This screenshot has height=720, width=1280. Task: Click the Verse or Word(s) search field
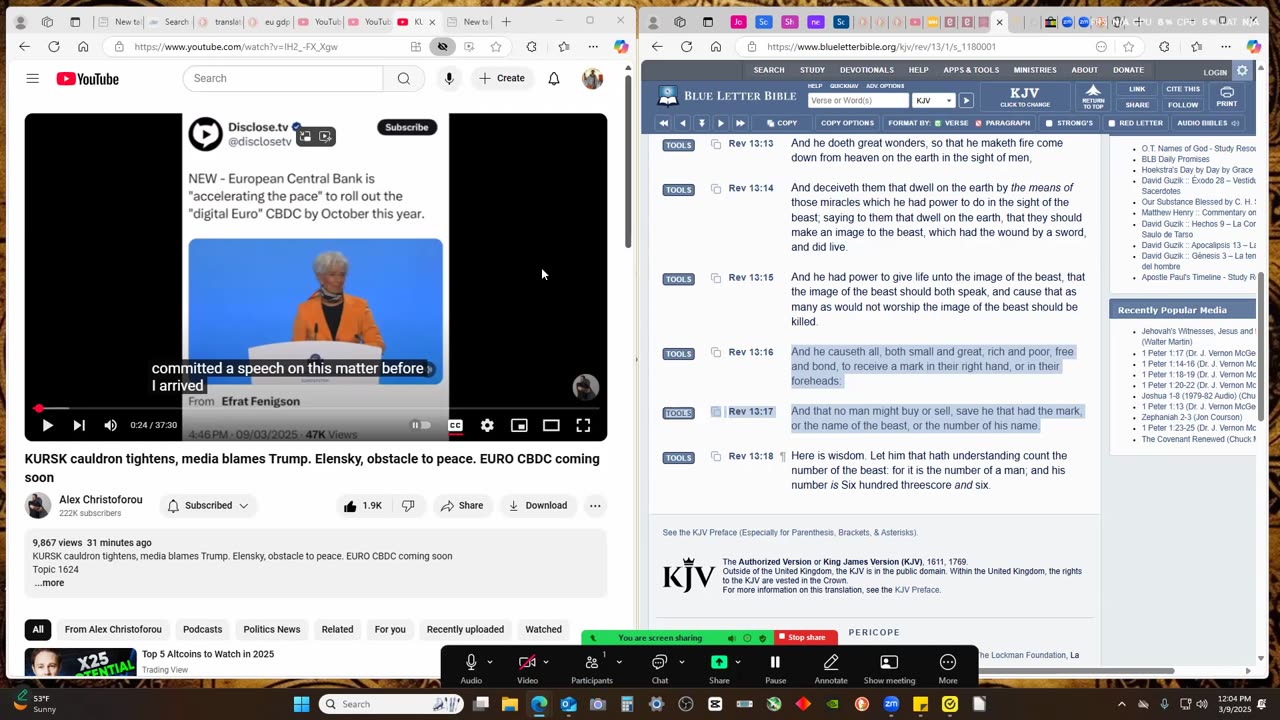[x=858, y=100]
